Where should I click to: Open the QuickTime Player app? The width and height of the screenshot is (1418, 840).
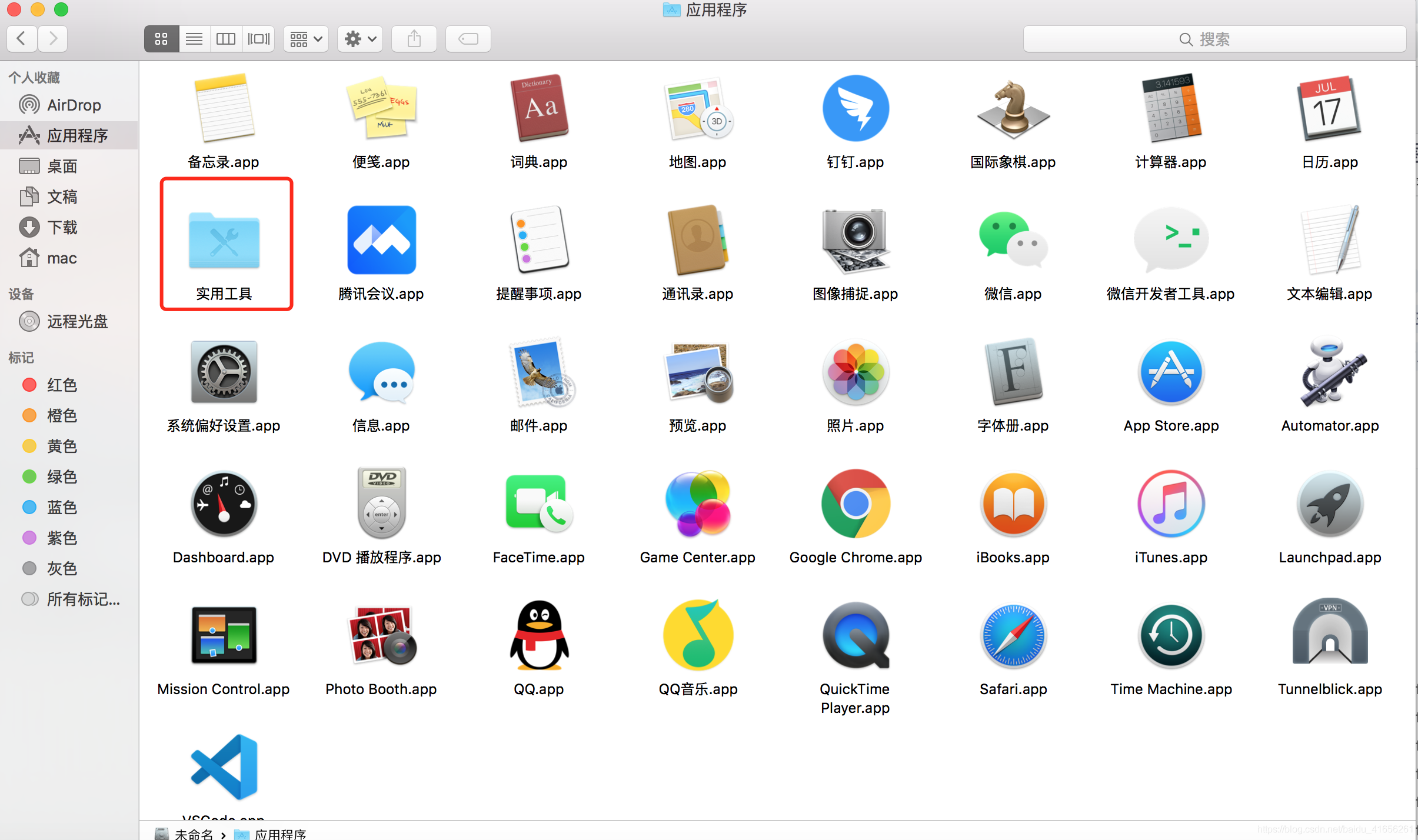[856, 635]
